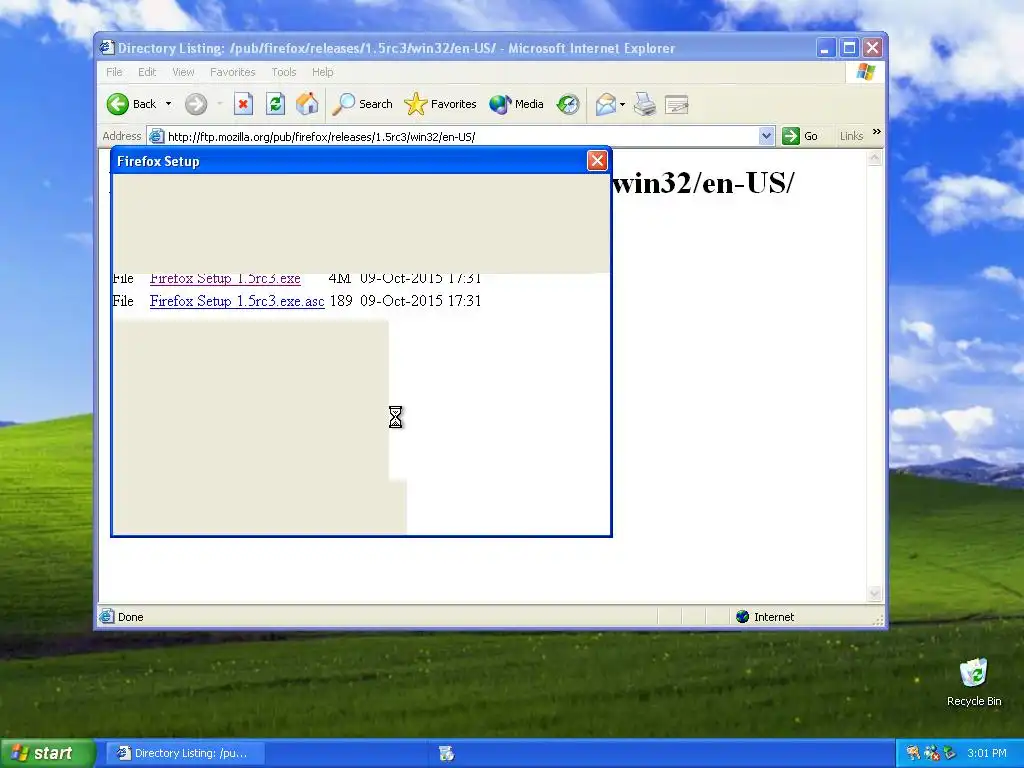1024x768 pixels.
Task: Click the 'File' label in the .asc row
Action: tap(123, 301)
